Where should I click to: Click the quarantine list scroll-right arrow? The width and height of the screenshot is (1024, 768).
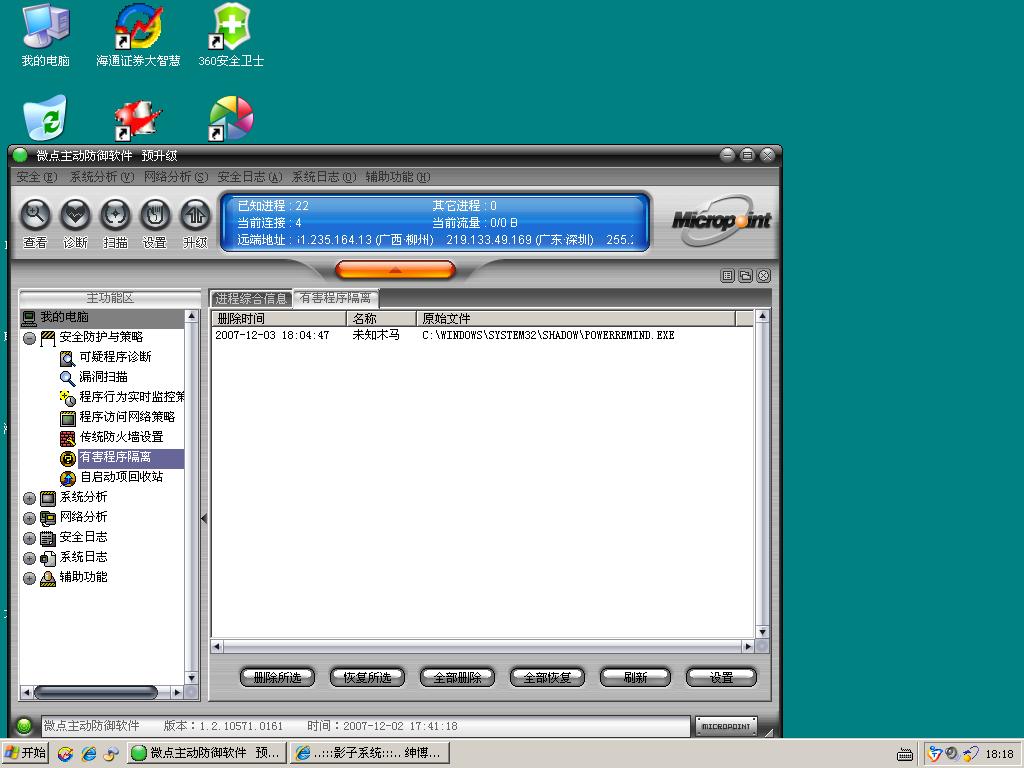coord(748,647)
